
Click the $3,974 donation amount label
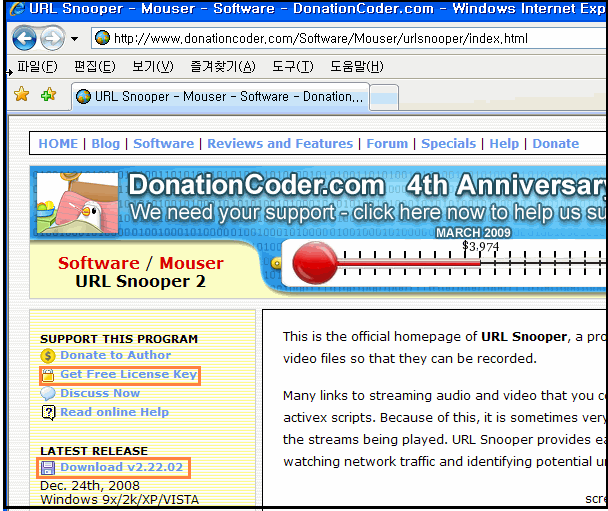[480, 246]
